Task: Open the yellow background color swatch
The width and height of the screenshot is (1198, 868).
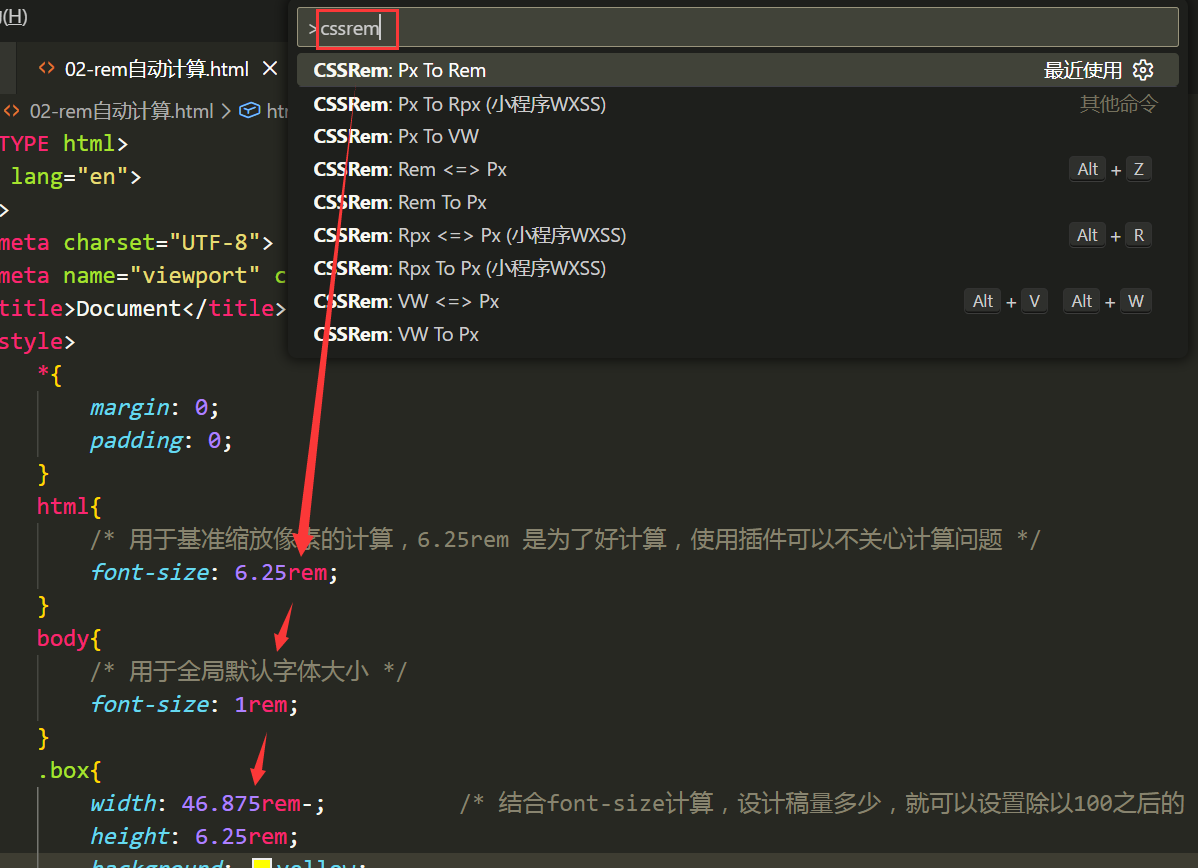Action: point(262,864)
